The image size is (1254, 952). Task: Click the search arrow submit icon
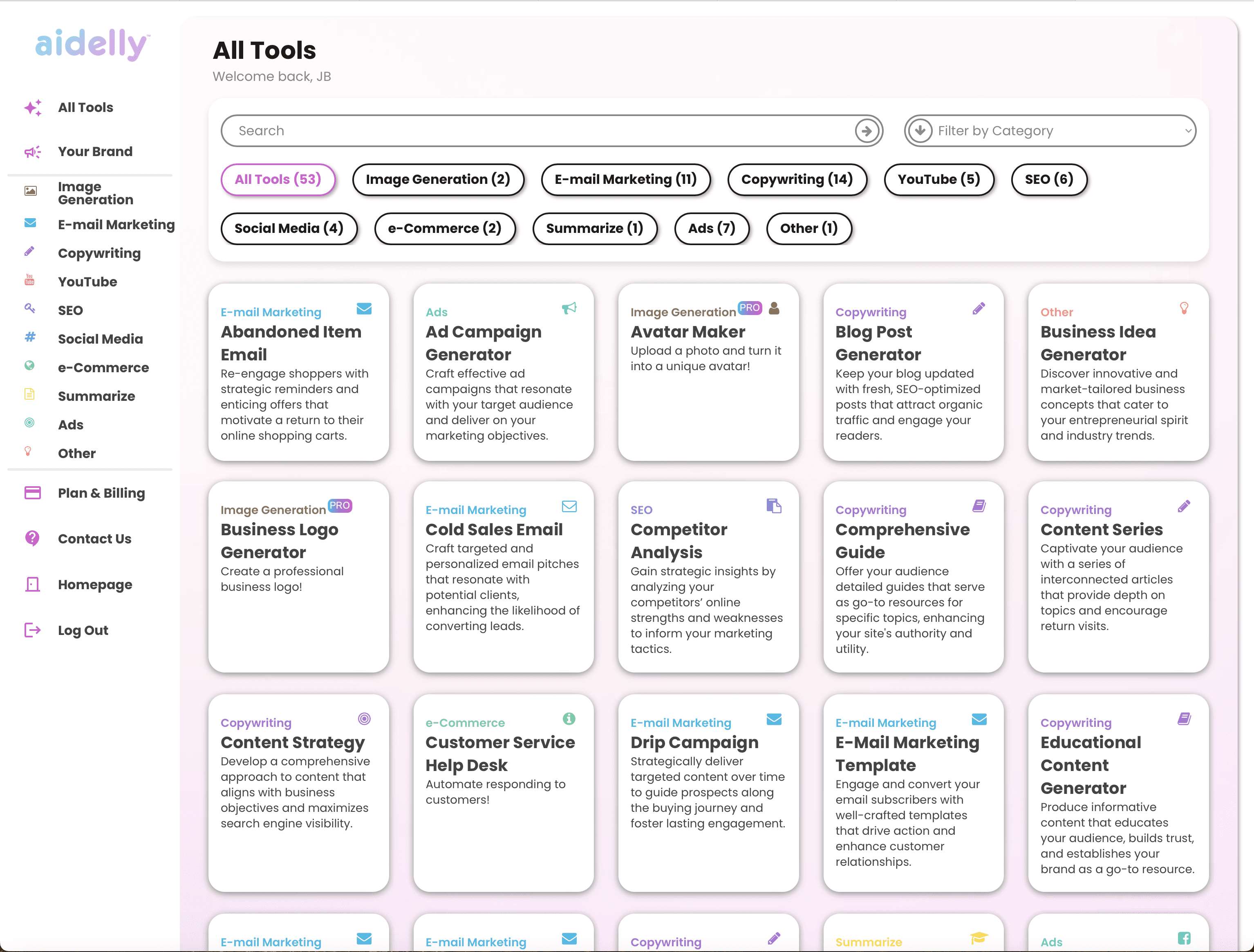pos(867,131)
